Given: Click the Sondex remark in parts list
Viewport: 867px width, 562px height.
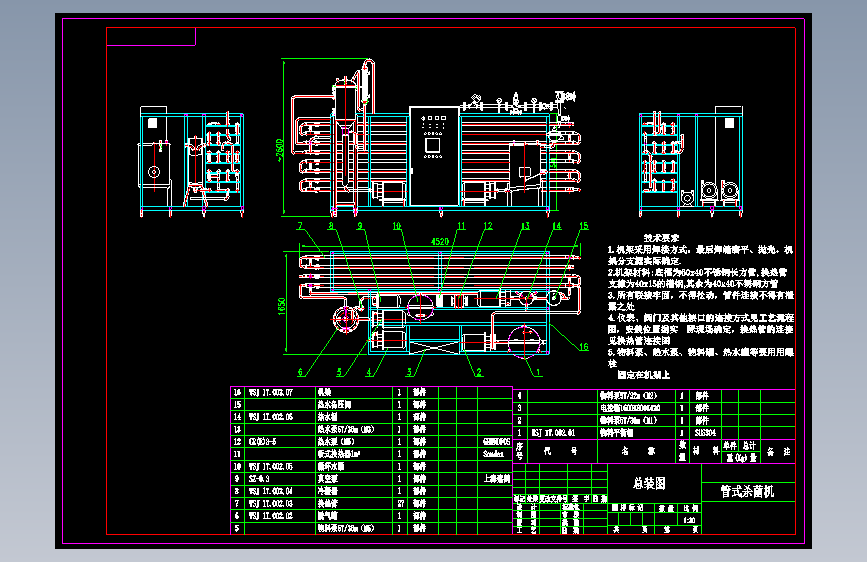Looking at the screenshot, I should click(x=493, y=454).
